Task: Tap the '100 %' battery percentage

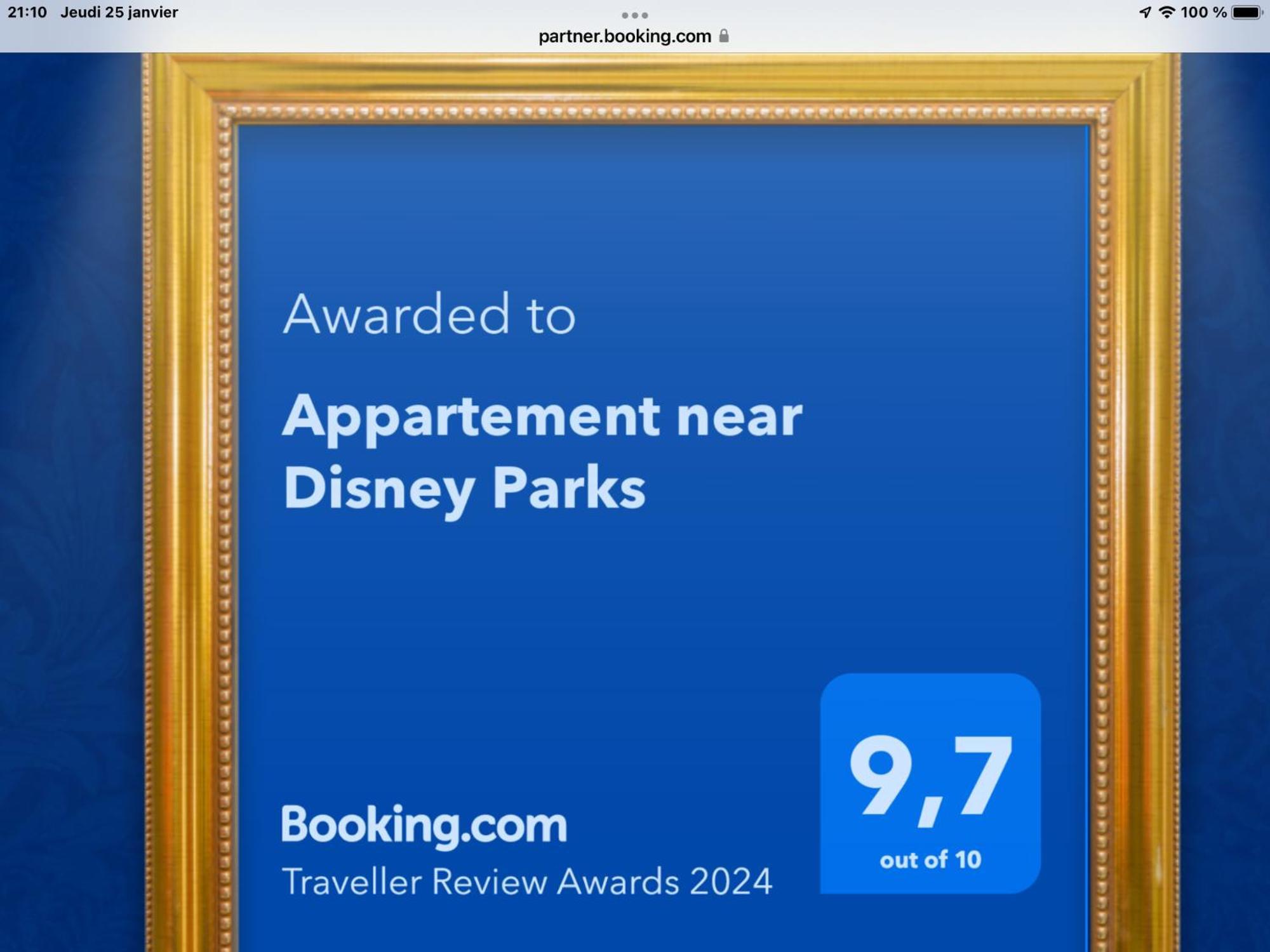Action: [1203, 12]
